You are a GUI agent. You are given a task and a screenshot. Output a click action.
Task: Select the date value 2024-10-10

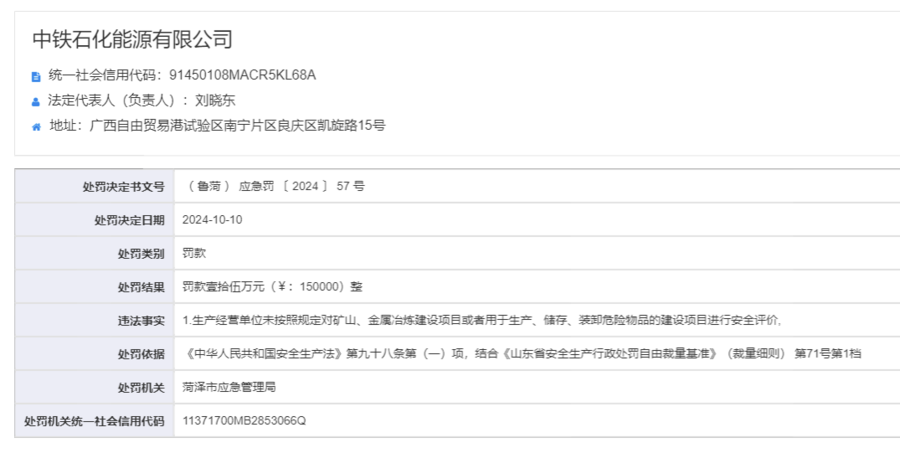[212, 220]
